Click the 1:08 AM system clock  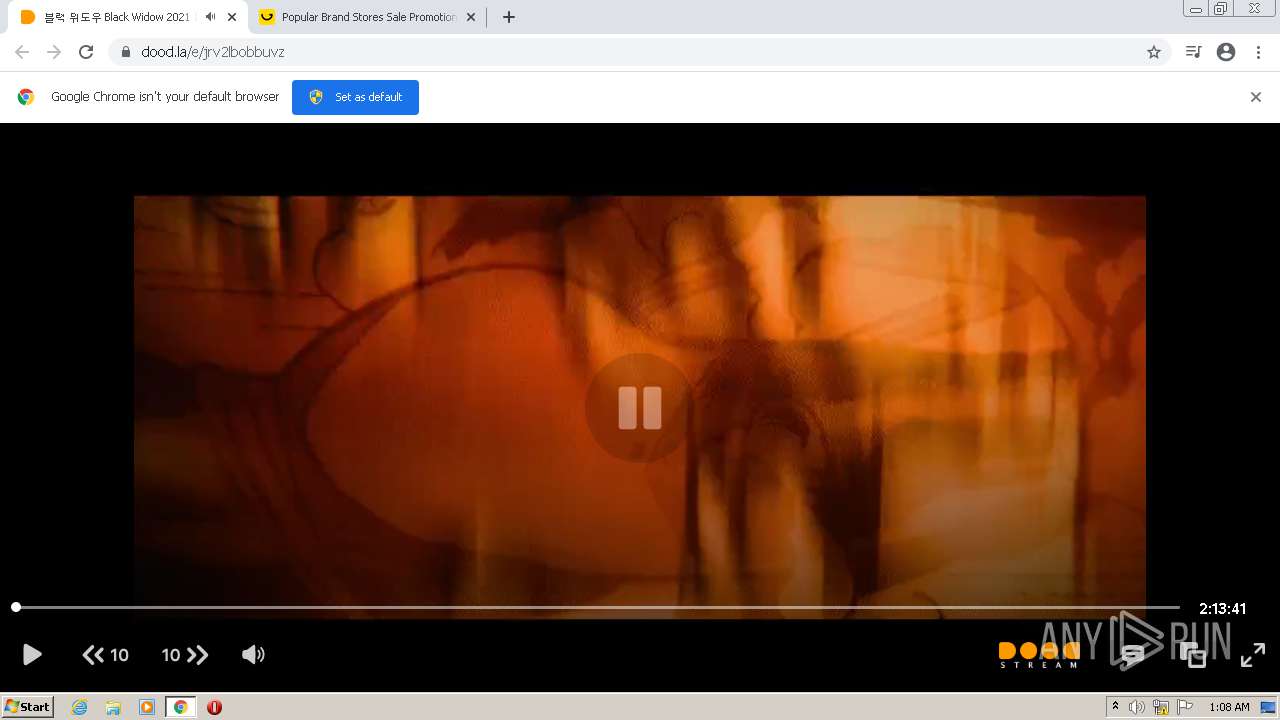(x=1229, y=707)
